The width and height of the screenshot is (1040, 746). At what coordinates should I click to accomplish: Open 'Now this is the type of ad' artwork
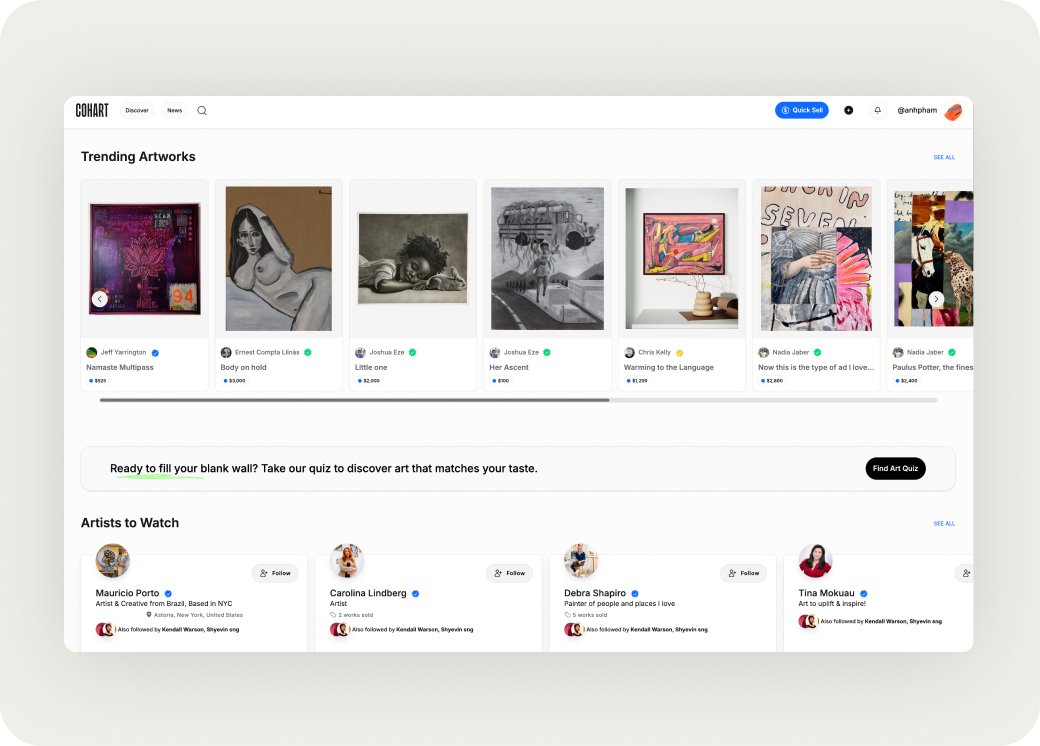(816, 259)
